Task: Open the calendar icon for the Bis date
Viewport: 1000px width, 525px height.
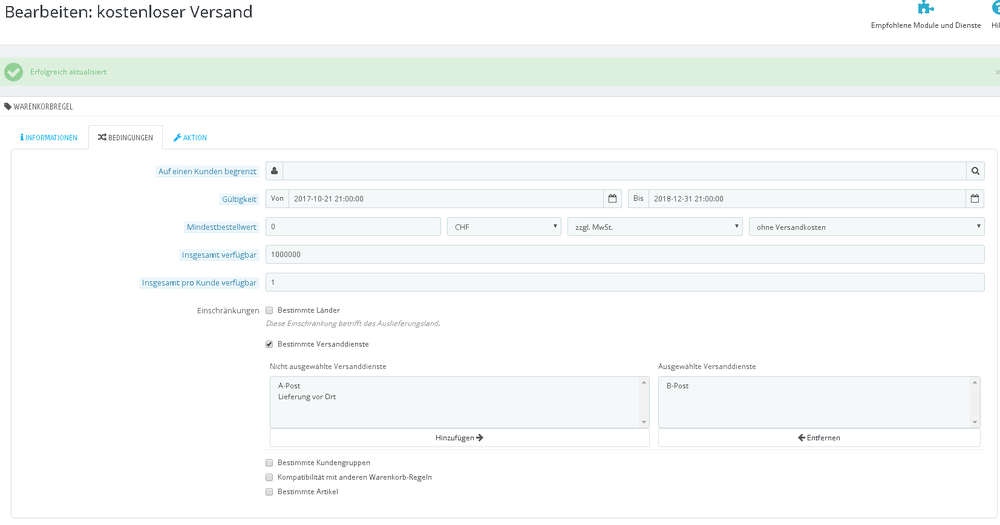Action: (x=974, y=198)
